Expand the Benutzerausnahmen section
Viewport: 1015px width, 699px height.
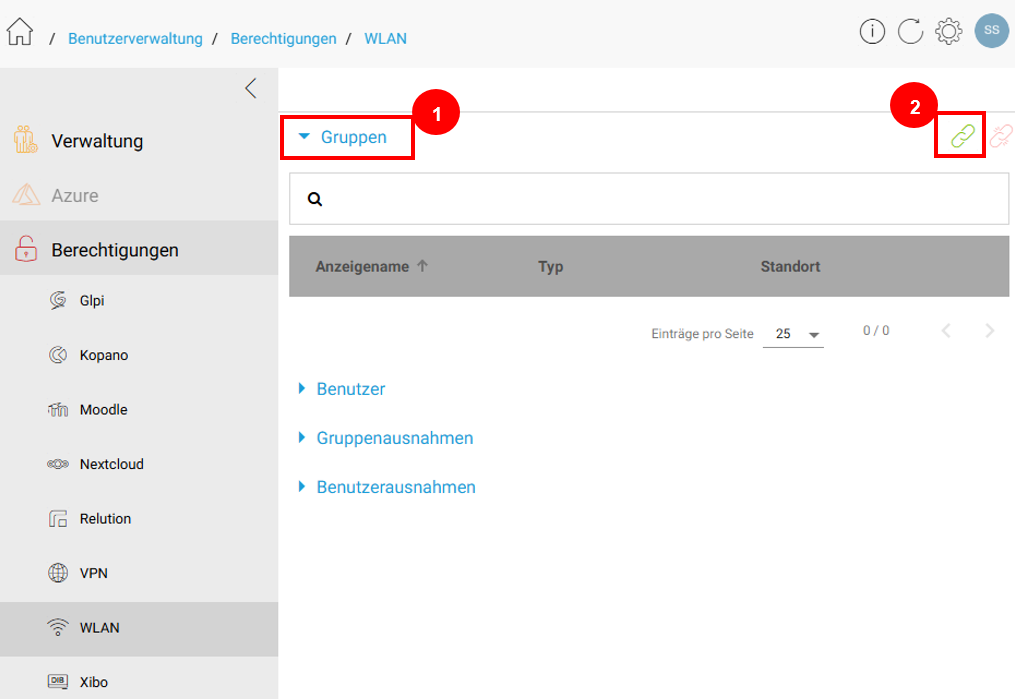tap(395, 487)
